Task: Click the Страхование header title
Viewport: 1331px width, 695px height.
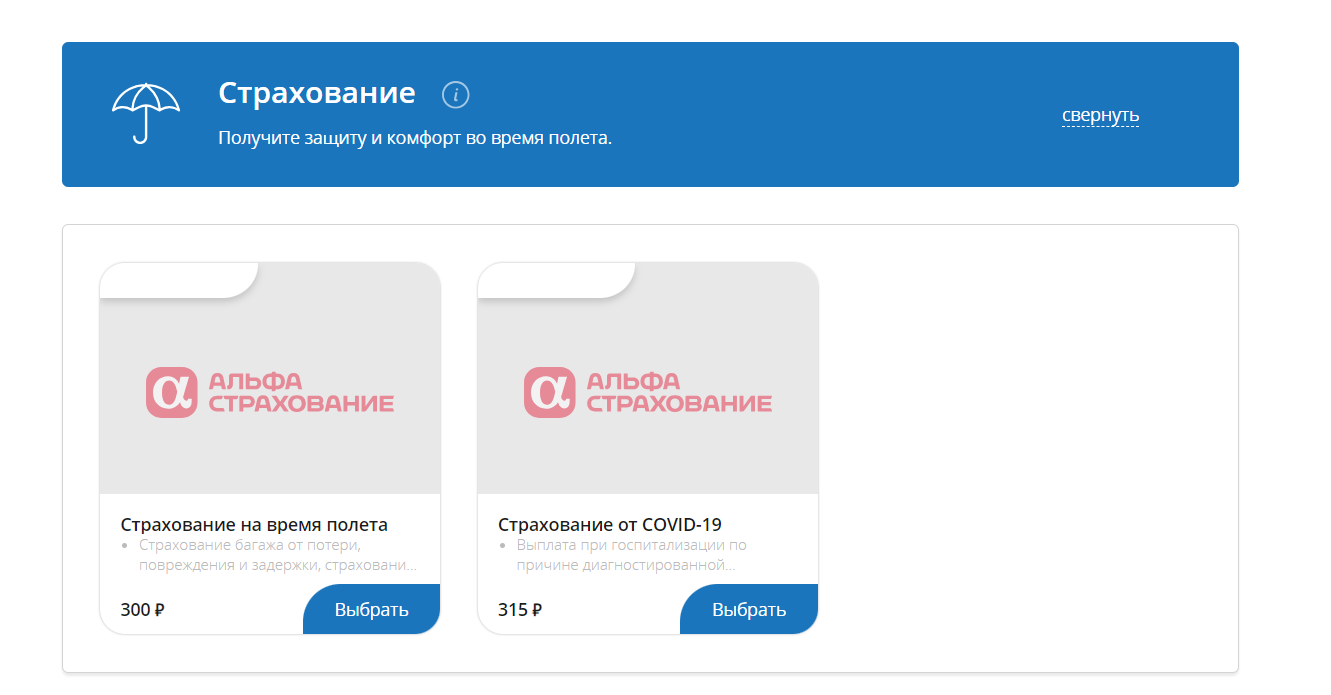Action: 317,92
